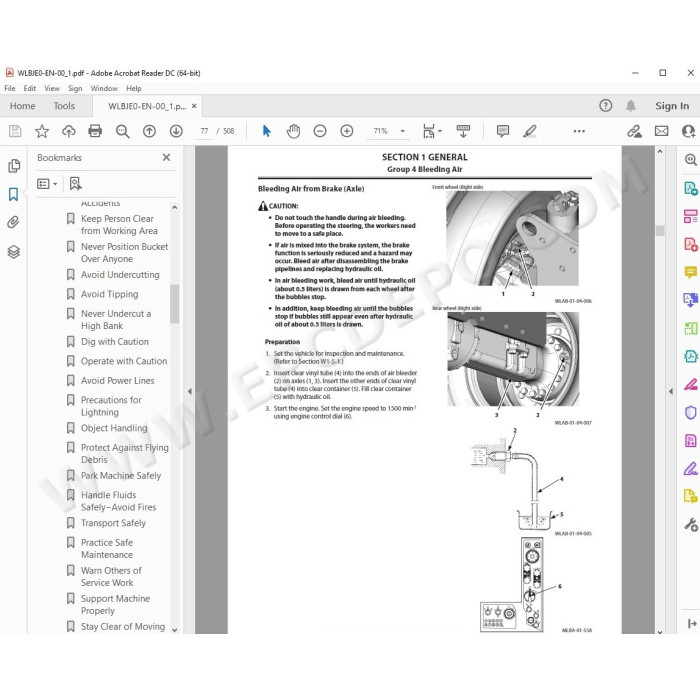The height and width of the screenshot is (700, 700).
Task: Go to the previous page arrow
Action: 149,131
